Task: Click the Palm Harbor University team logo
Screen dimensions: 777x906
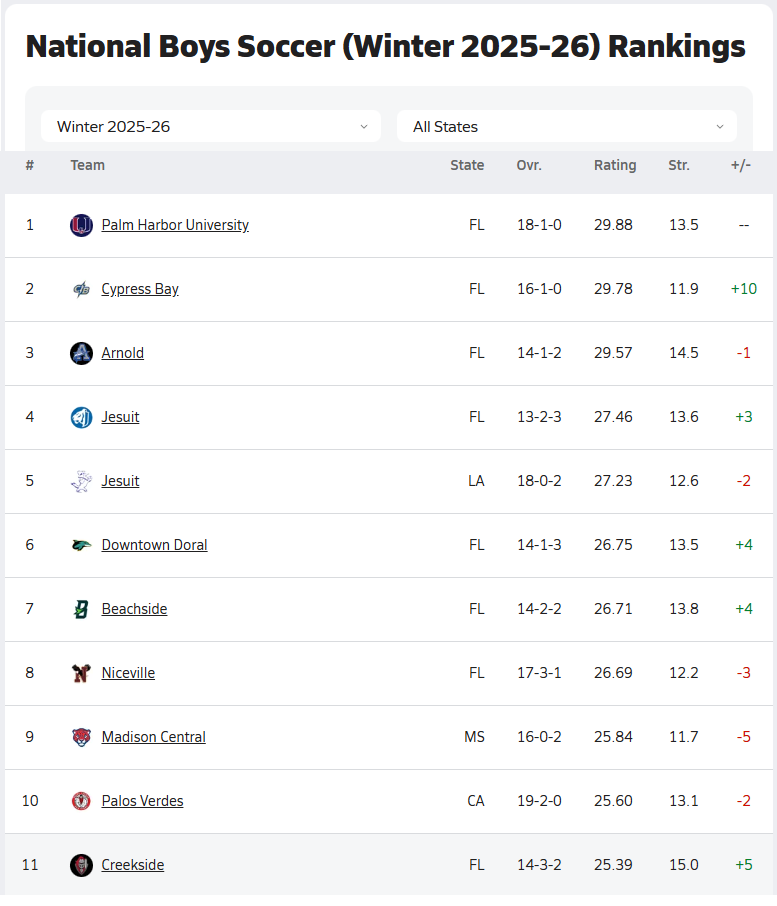Action: pos(81,225)
